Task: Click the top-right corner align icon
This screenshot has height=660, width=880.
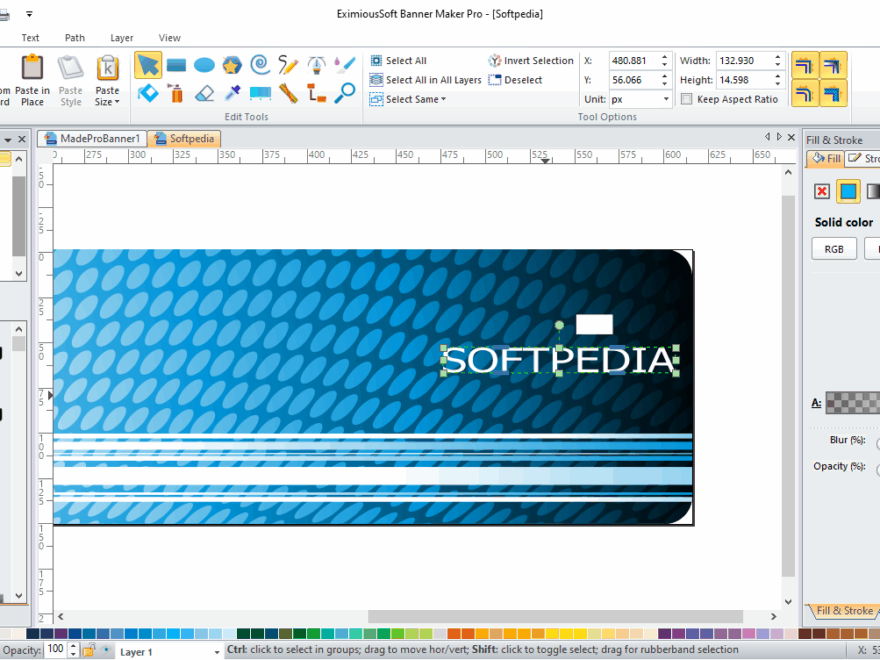Action: [x=833, y=65]
